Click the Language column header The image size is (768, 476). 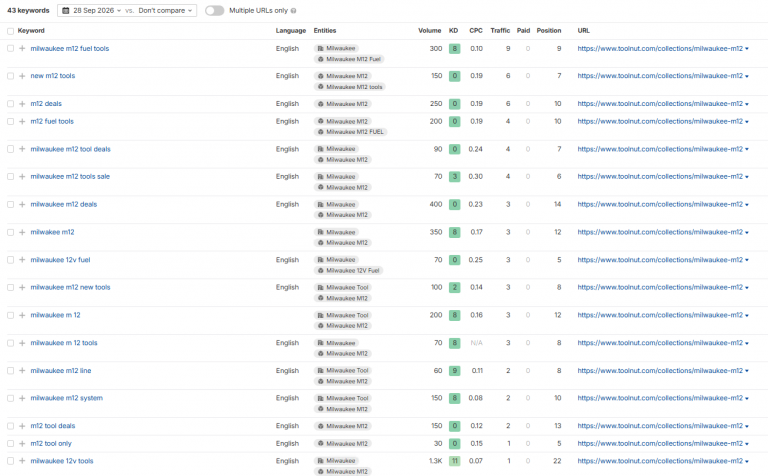click(x=290, y=30)
